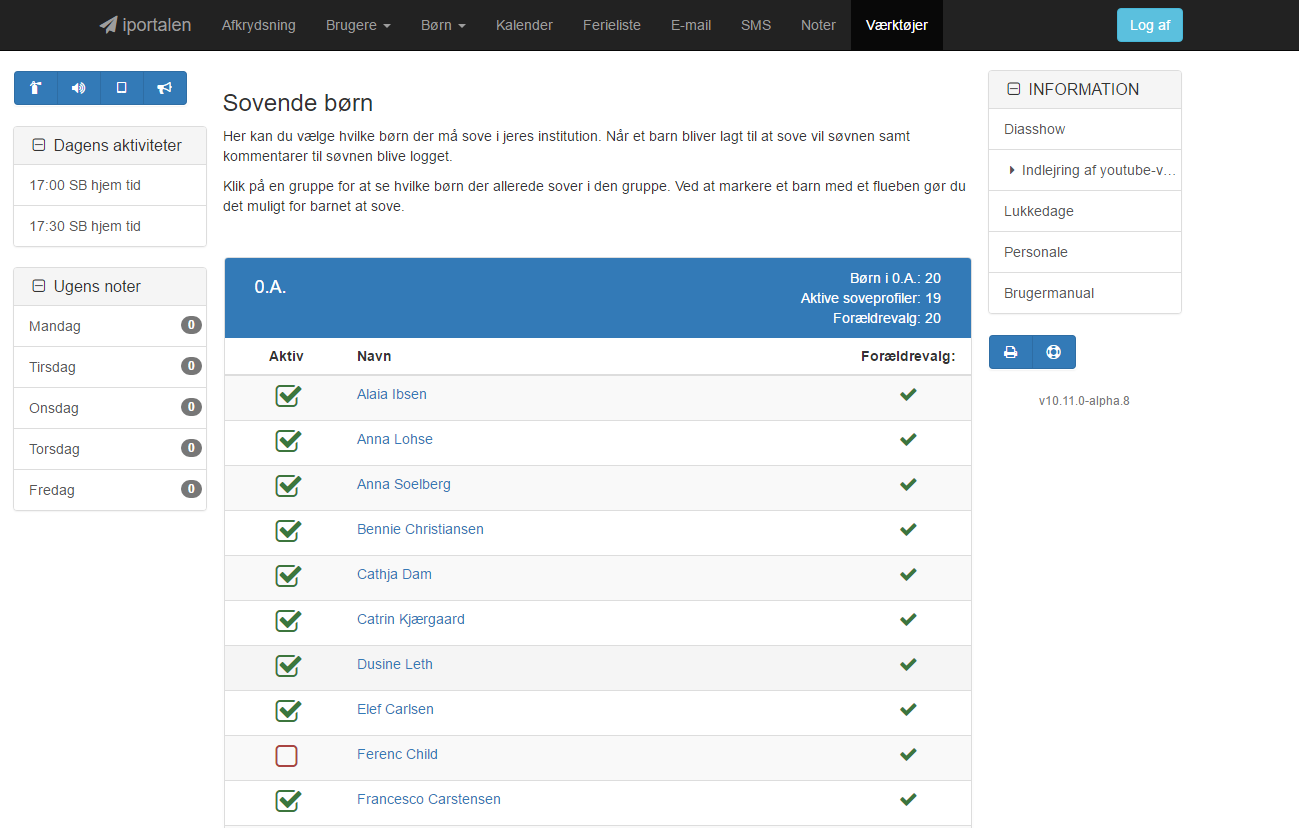Viewport: 1299px width, 828px height.
Task: Open Lukkedage in Information panel
Action: (1085, 211)
